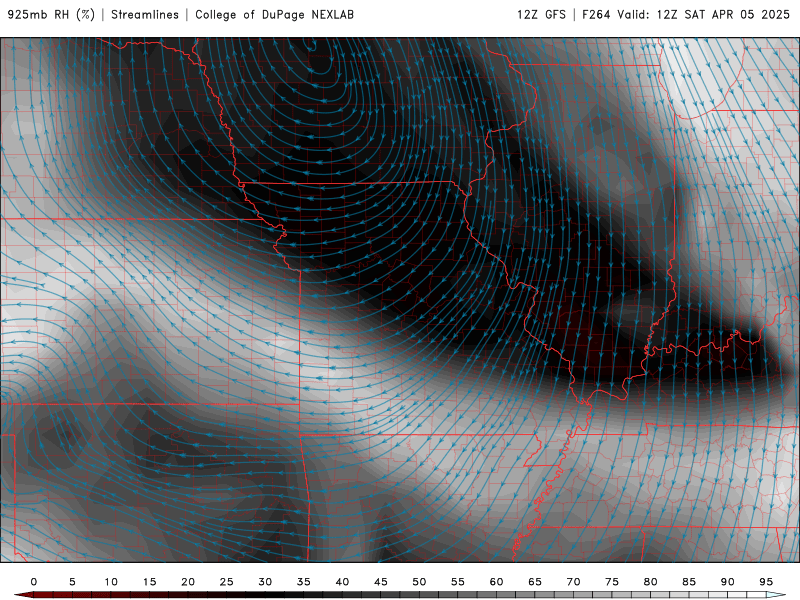Click the '55' label on color scale
The height and width of the screenshot is (600, 800).
[458, 582]
